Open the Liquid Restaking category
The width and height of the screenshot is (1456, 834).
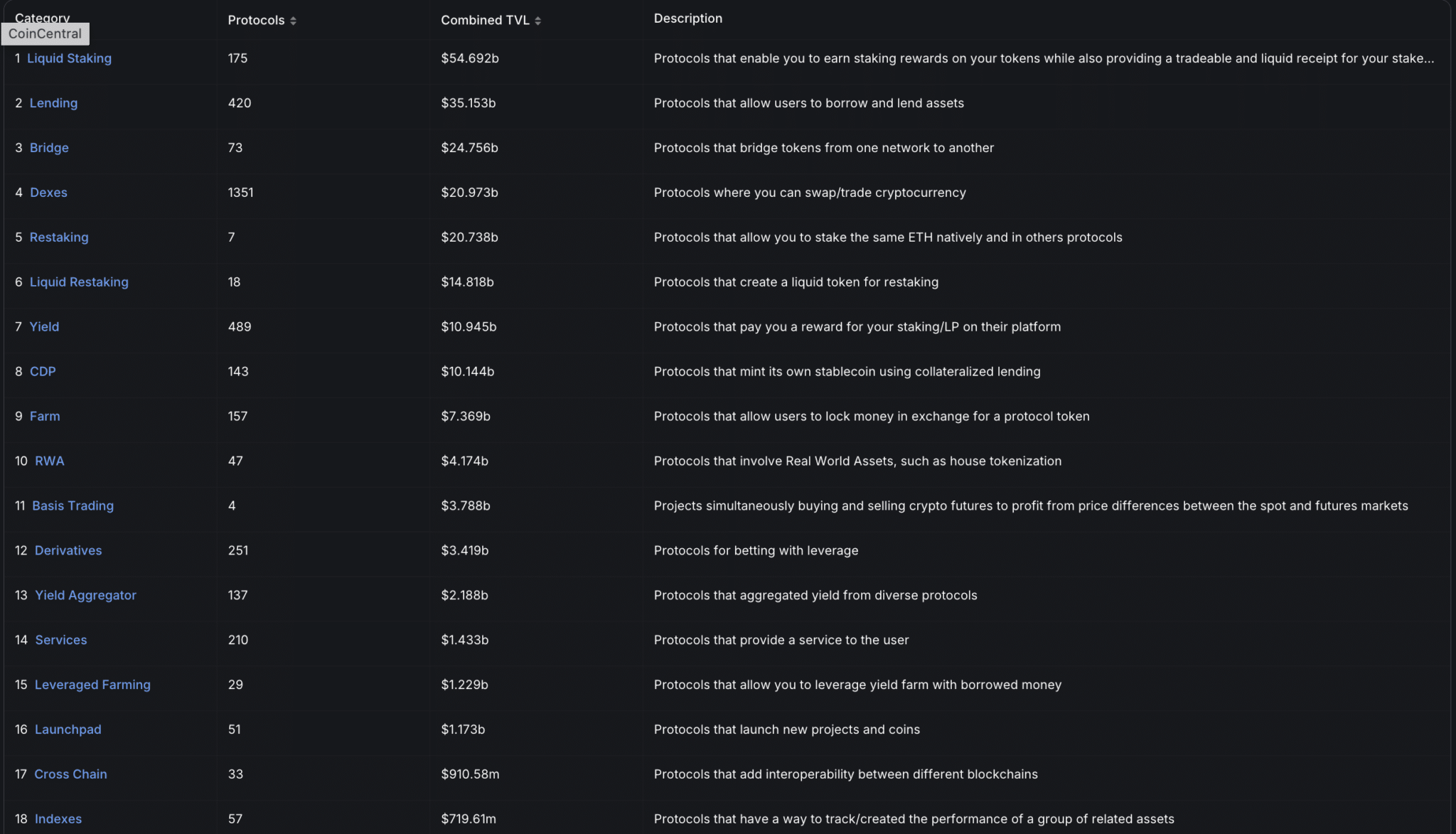(79, 282)
